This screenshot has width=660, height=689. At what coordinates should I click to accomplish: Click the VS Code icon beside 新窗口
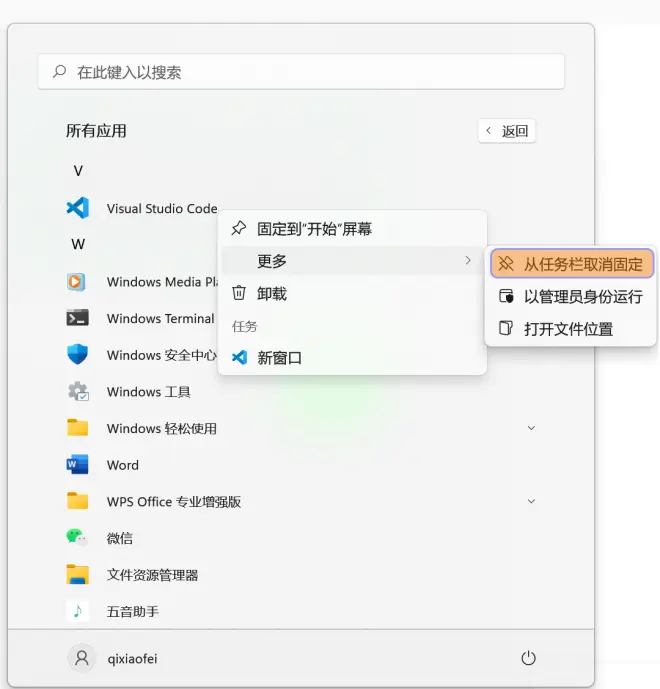pyautogui.click(x=239, y=357)
